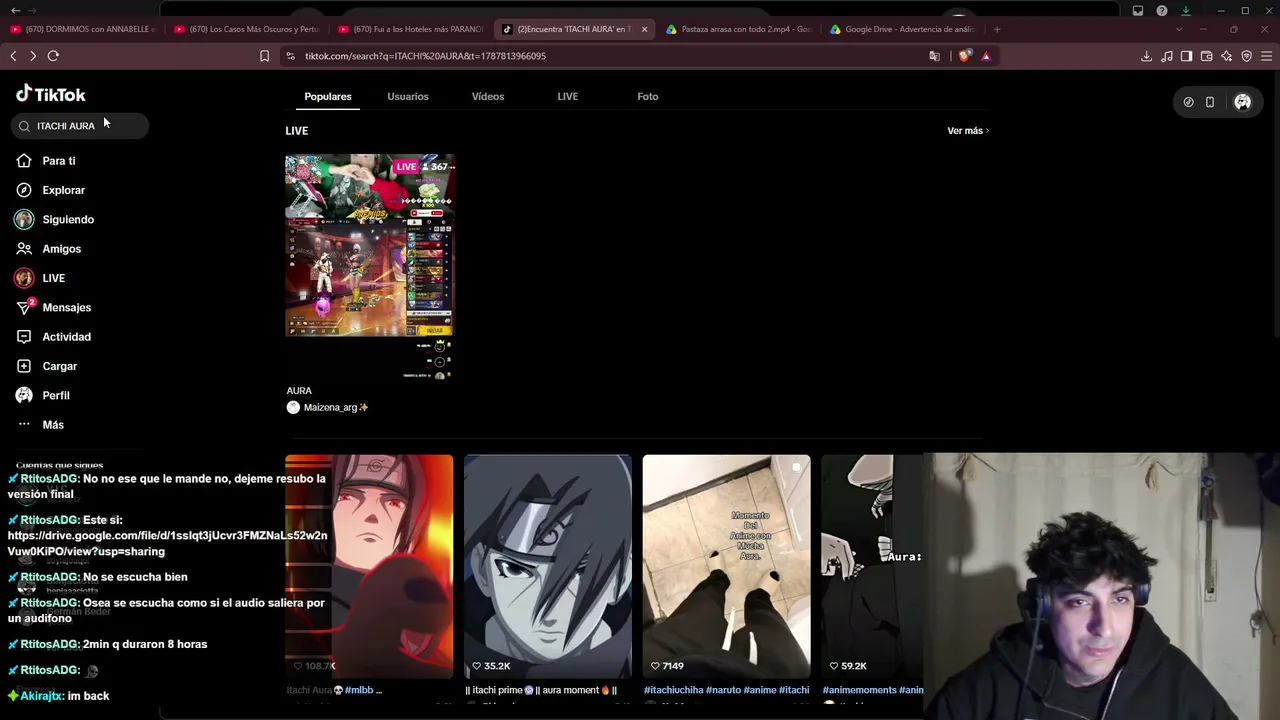Viewport: 1280px width, 720px height.
Task: Open the browser downloads icon
Action: (x=1146, y=56)
